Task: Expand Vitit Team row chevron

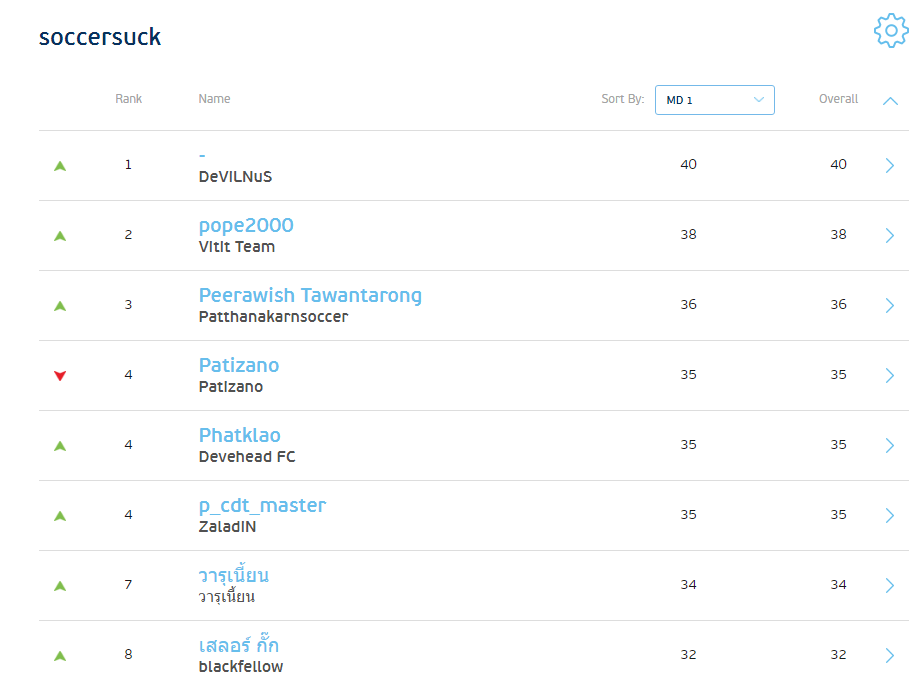Action: (x=890, y=236)
